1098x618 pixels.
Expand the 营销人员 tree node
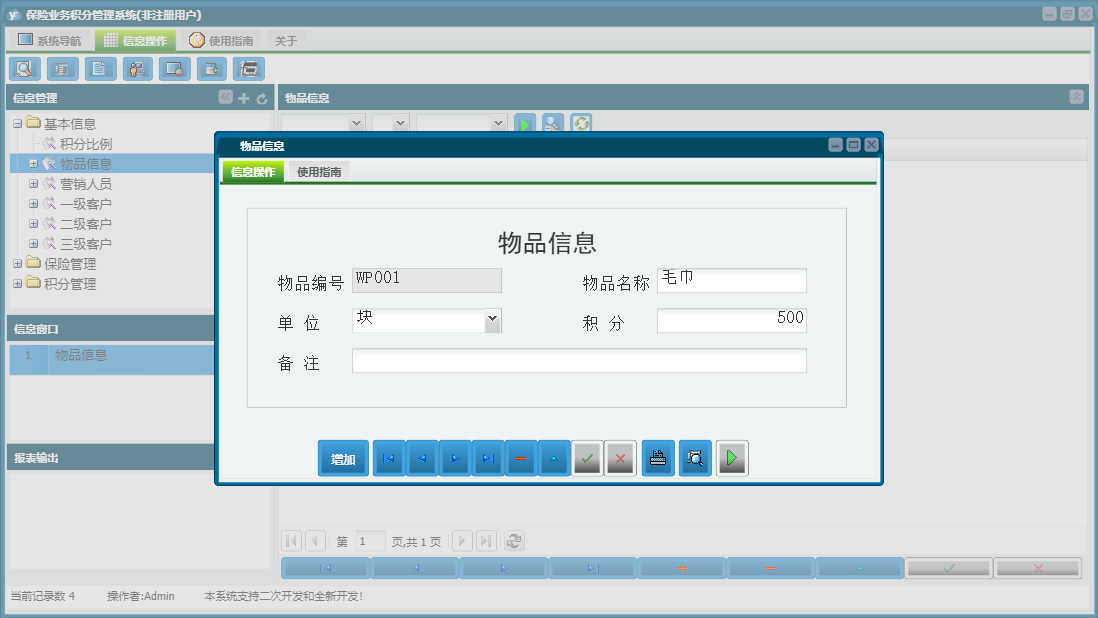(x=35, y=183)
